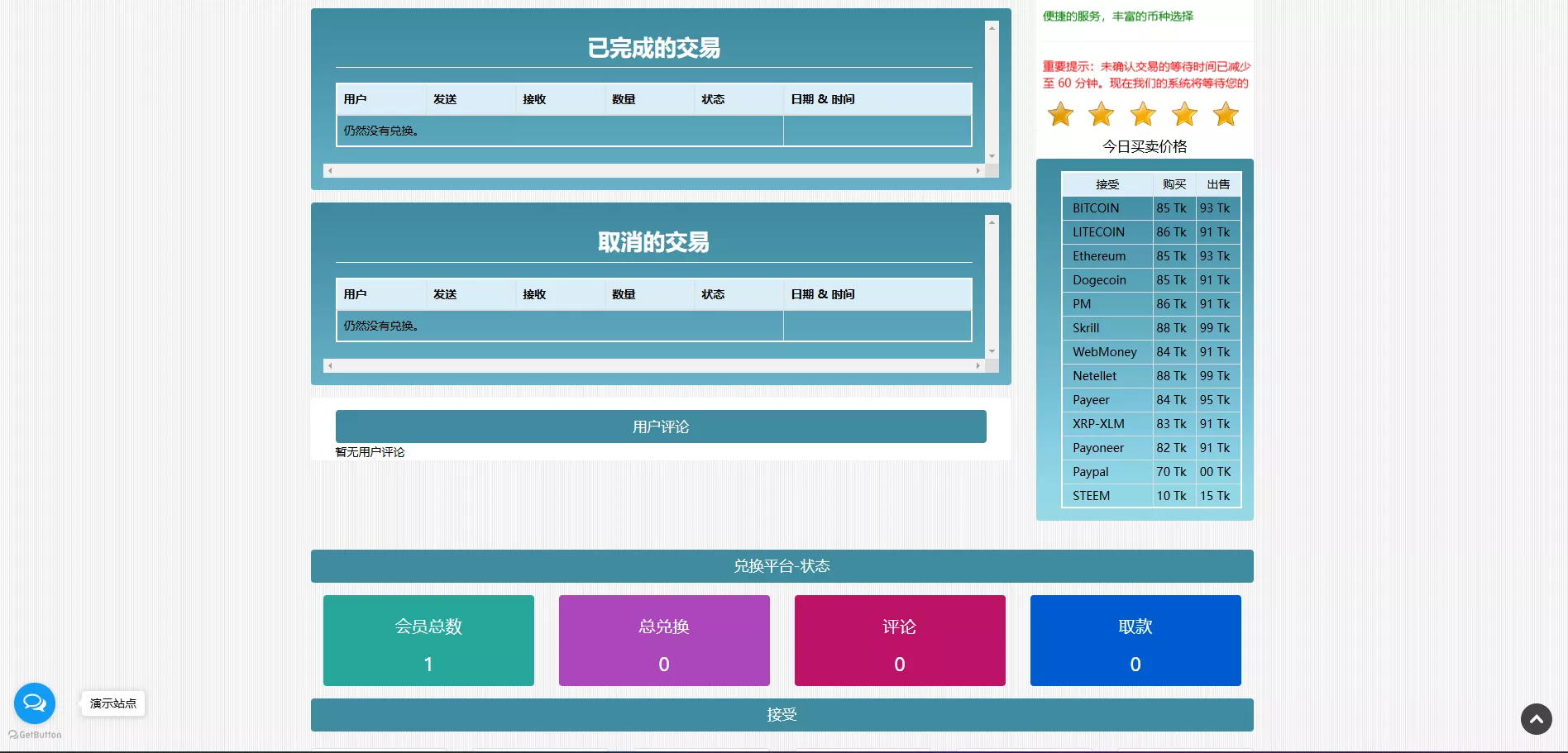Screen dimensions: 1568x753
Task: Click the 用户评论 header bar
Action: pos(660,427)
